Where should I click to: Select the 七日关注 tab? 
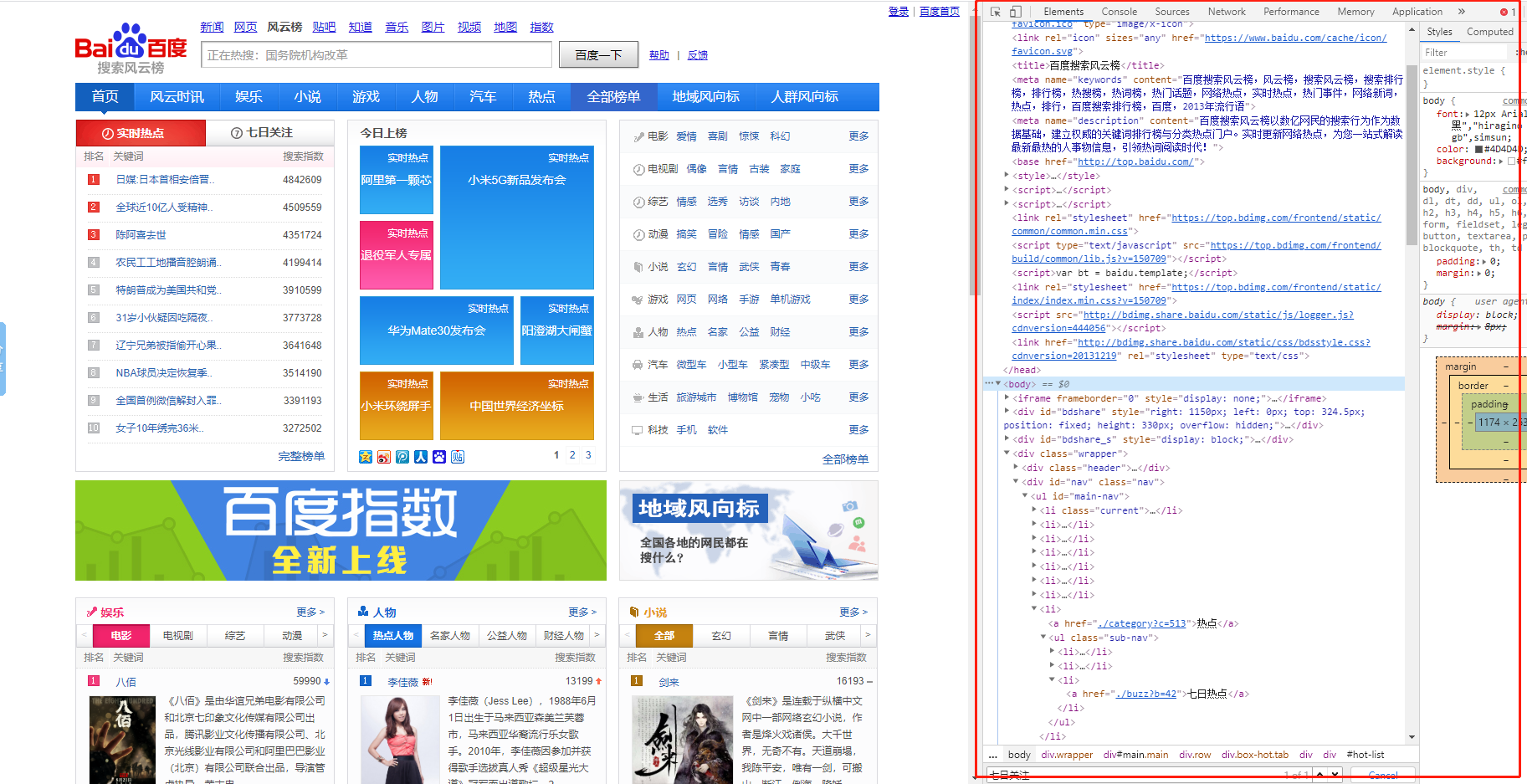click(269, 133)
